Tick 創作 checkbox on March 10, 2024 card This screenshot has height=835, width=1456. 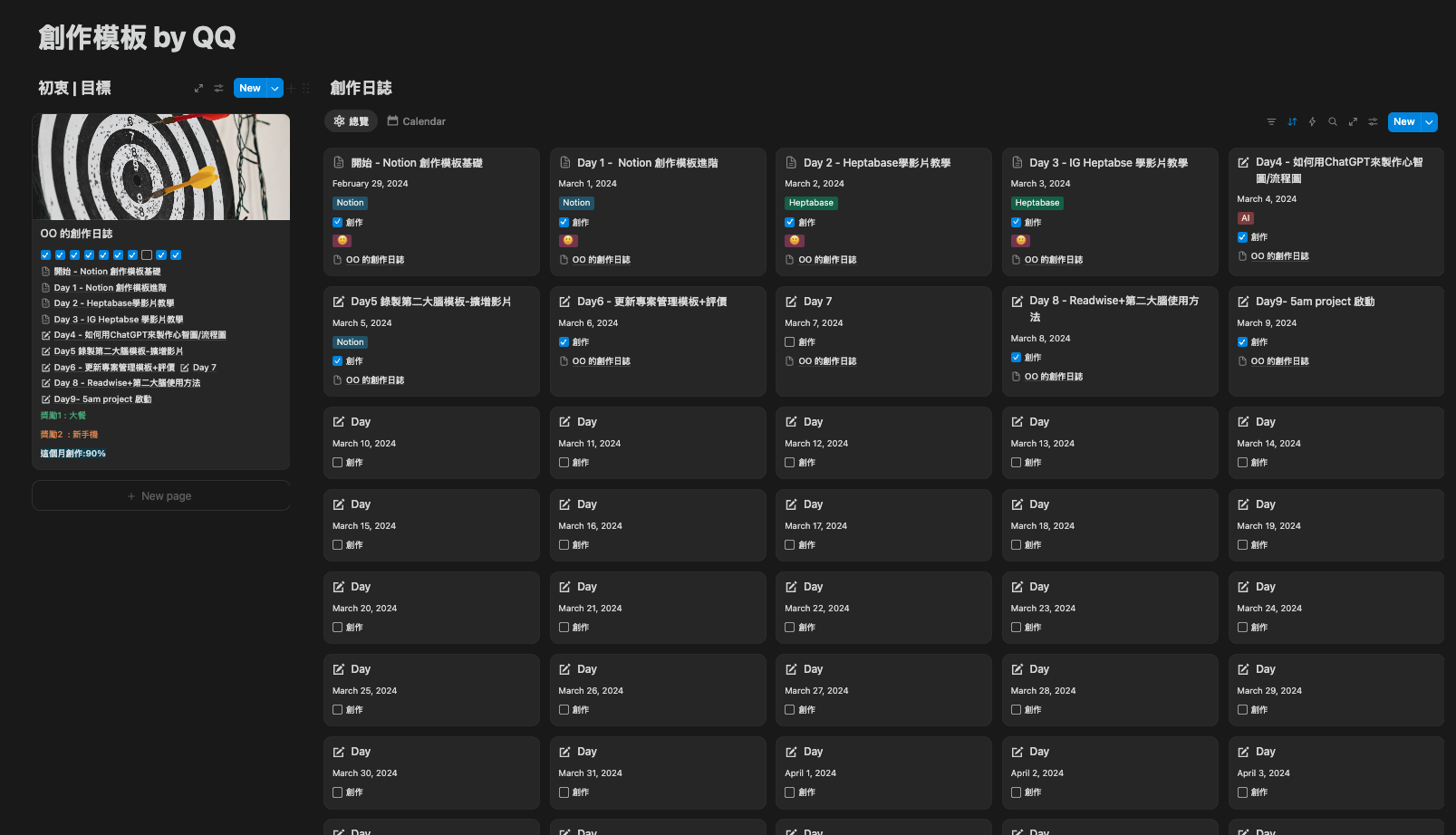tap(338, 463)
